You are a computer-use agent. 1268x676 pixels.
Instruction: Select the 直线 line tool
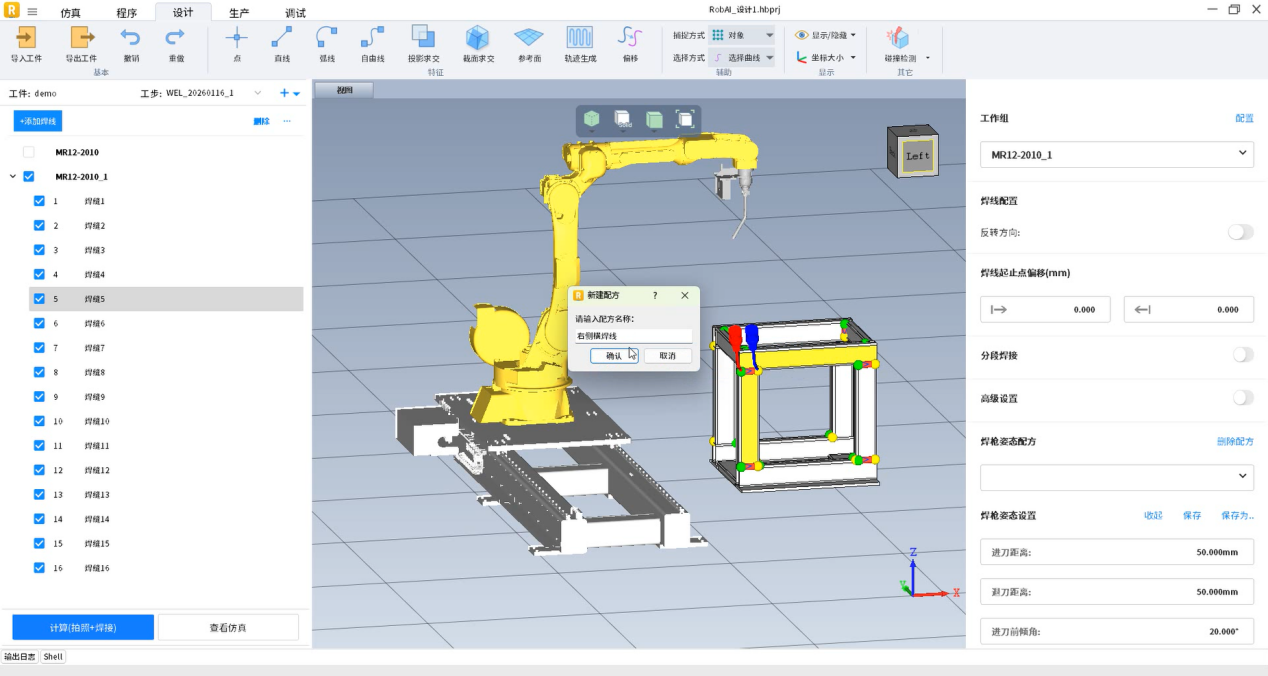pos(282,39)
